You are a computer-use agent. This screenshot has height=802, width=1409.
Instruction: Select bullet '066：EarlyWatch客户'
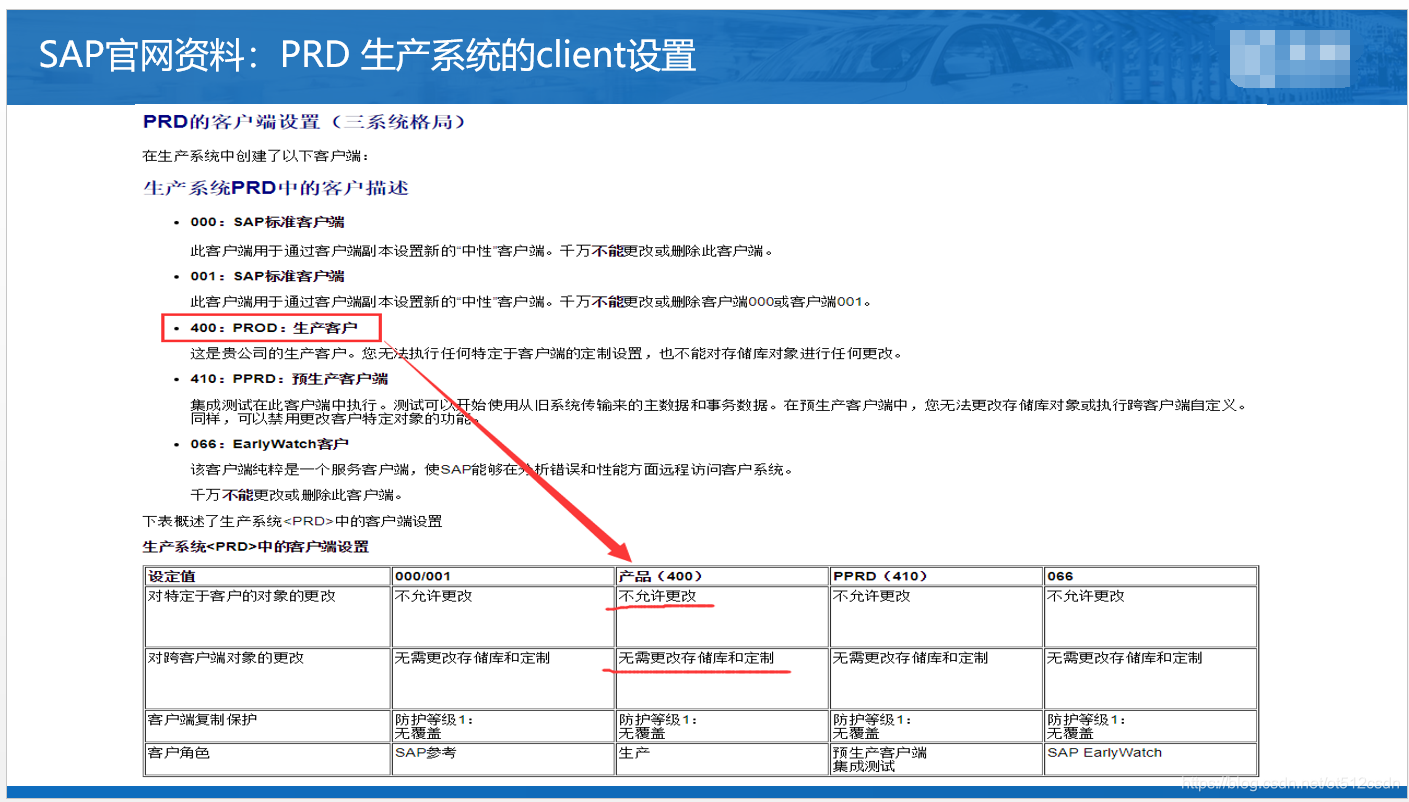click(x=269, y=444)
